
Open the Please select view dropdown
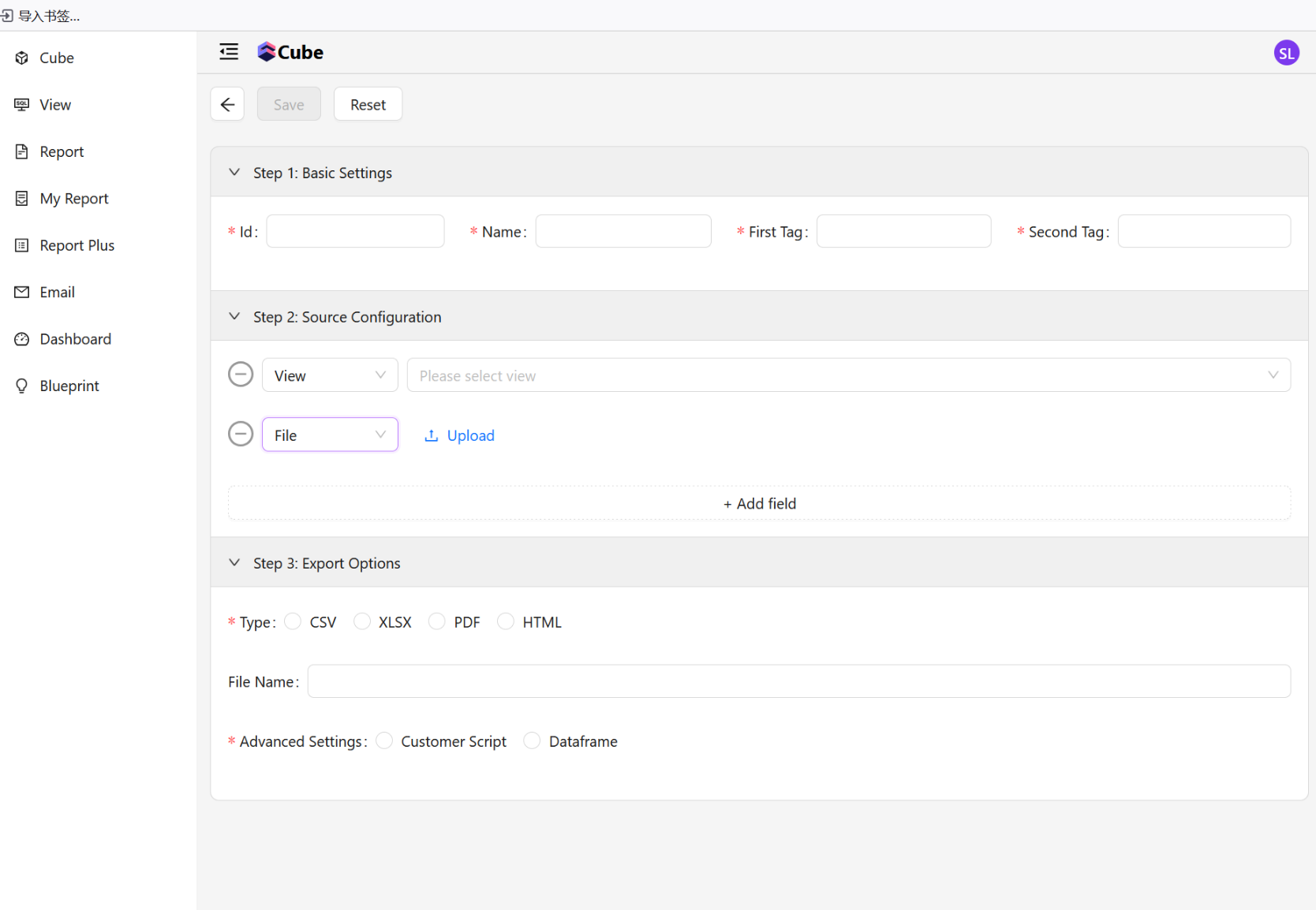click(848, 375)
